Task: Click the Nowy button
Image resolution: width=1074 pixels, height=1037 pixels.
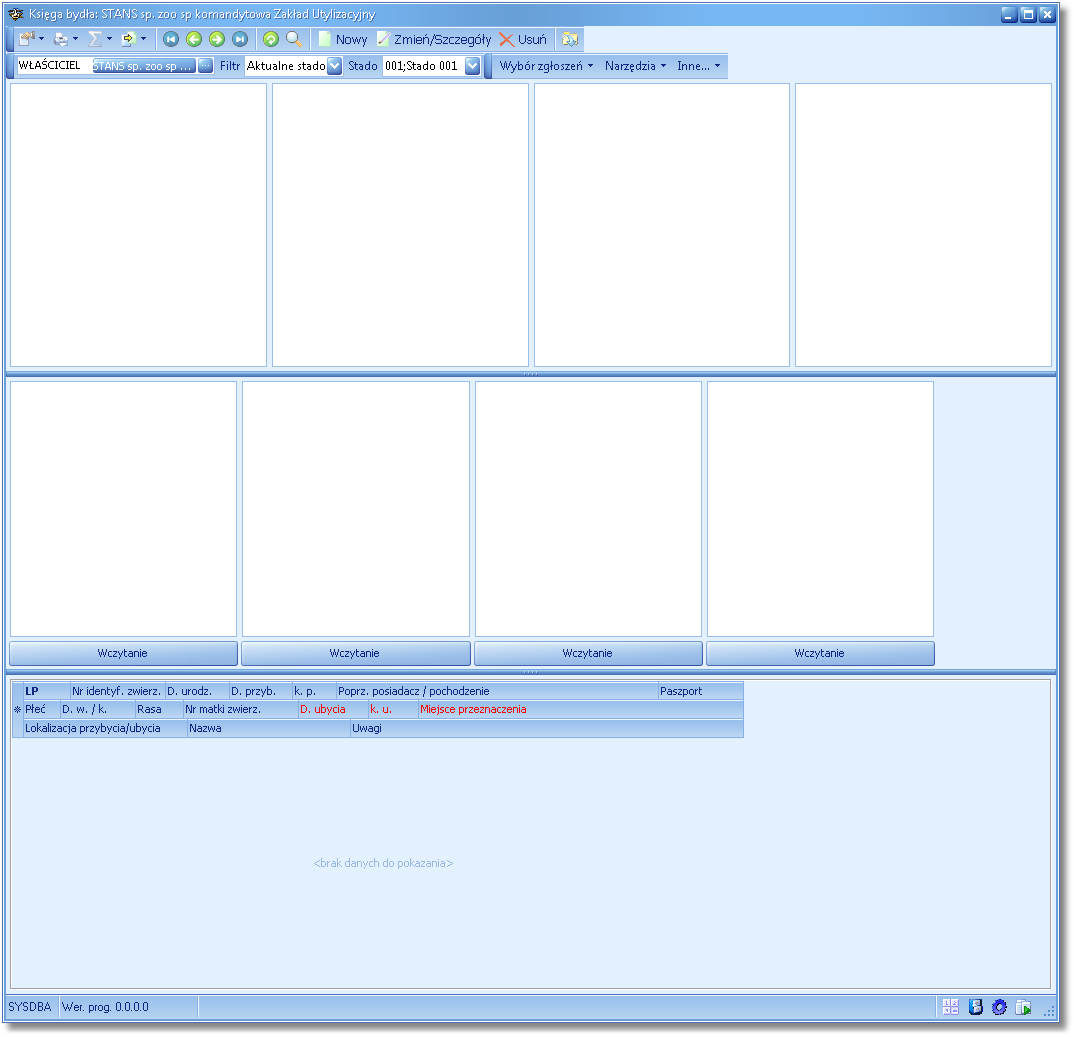Action: [x=343, y=39]
